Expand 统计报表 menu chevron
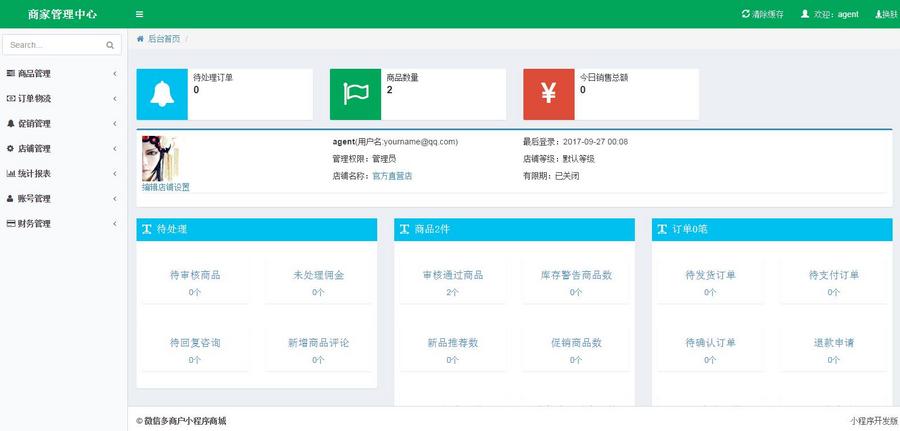Screen dimensions: 900x431 pos(115,173)
